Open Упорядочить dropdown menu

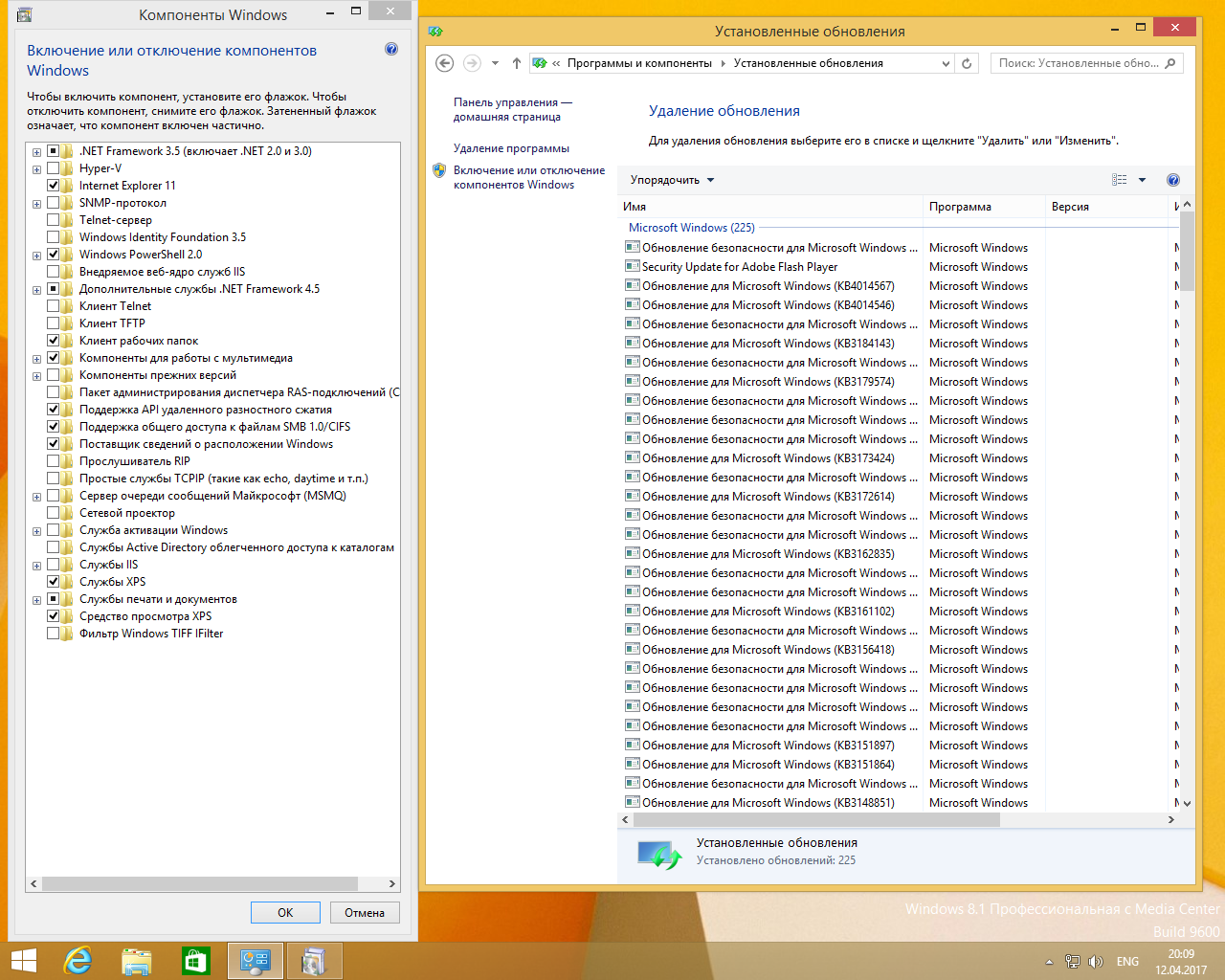click(672, 180)
